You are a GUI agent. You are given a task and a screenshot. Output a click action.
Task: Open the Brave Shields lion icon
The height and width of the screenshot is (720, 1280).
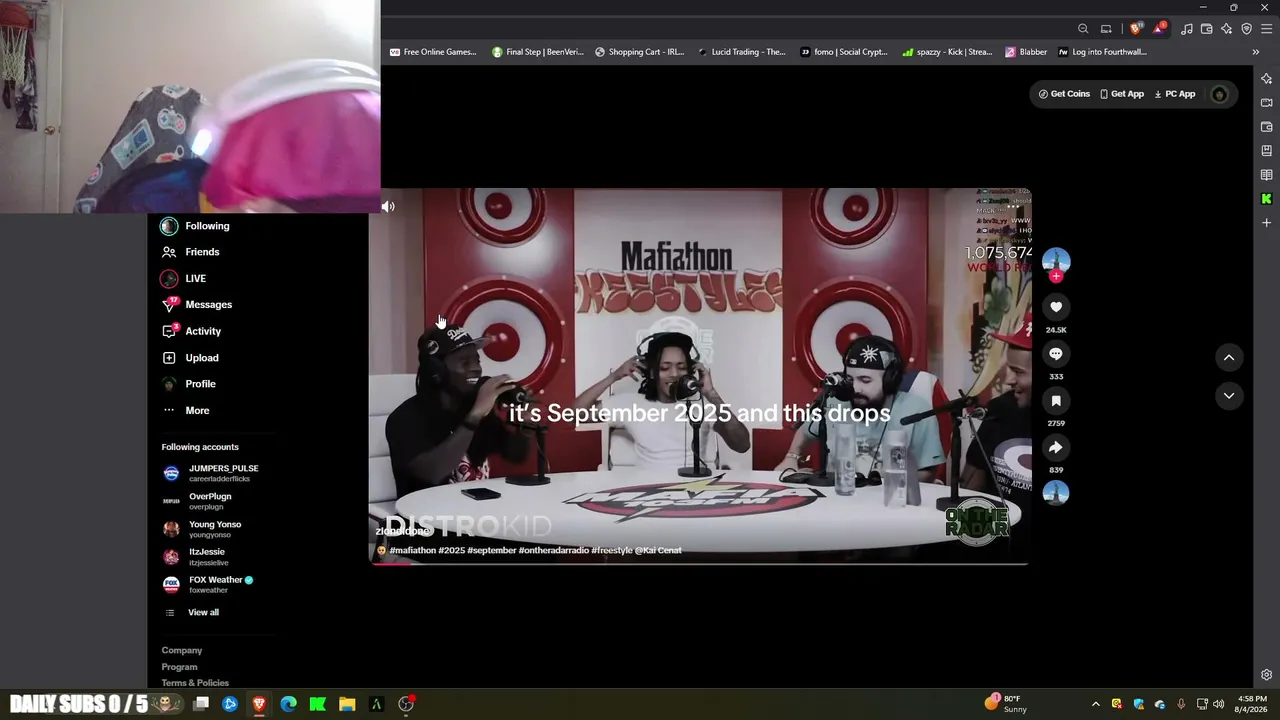1135,29
